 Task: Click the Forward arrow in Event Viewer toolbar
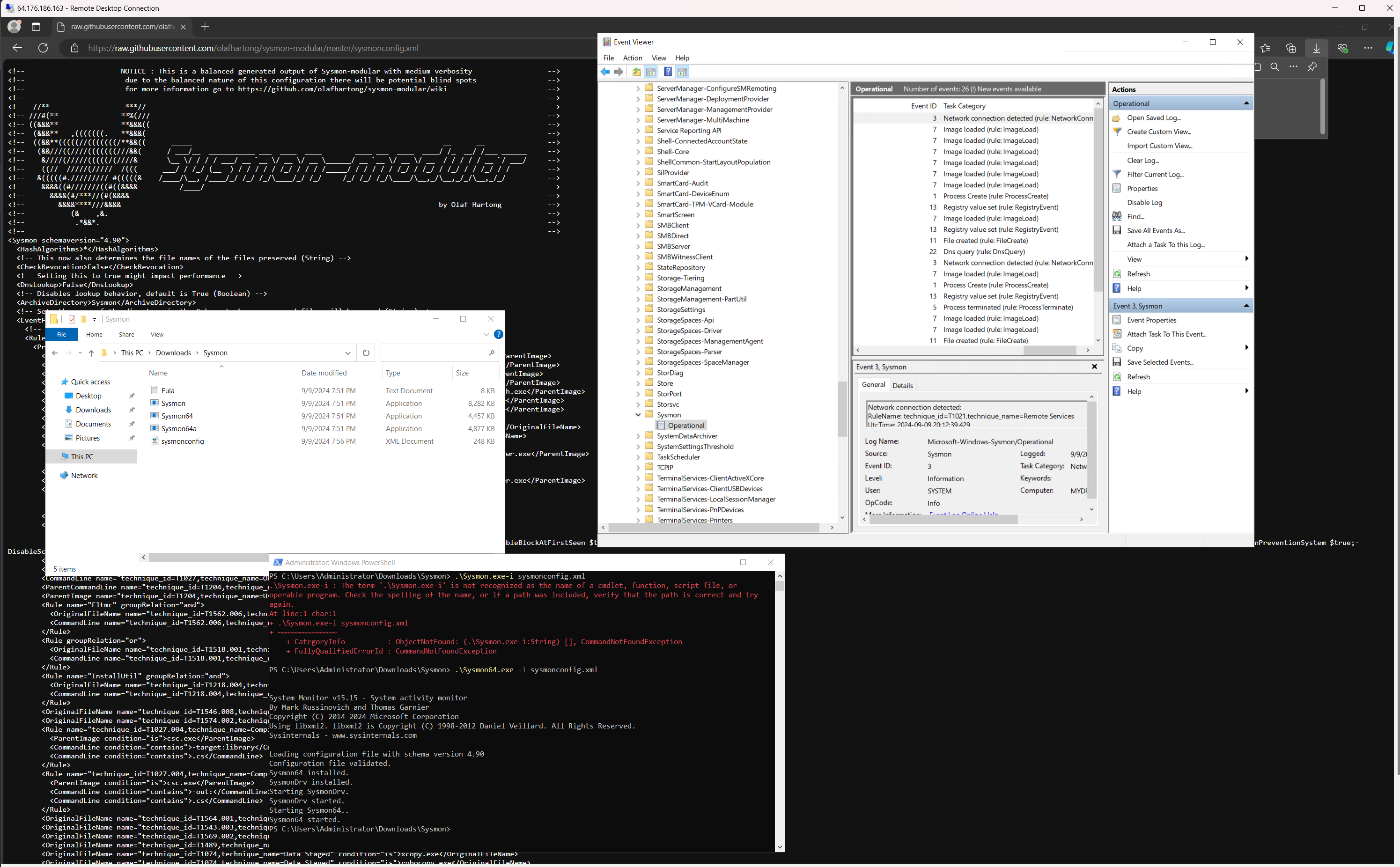coord(619,71)
